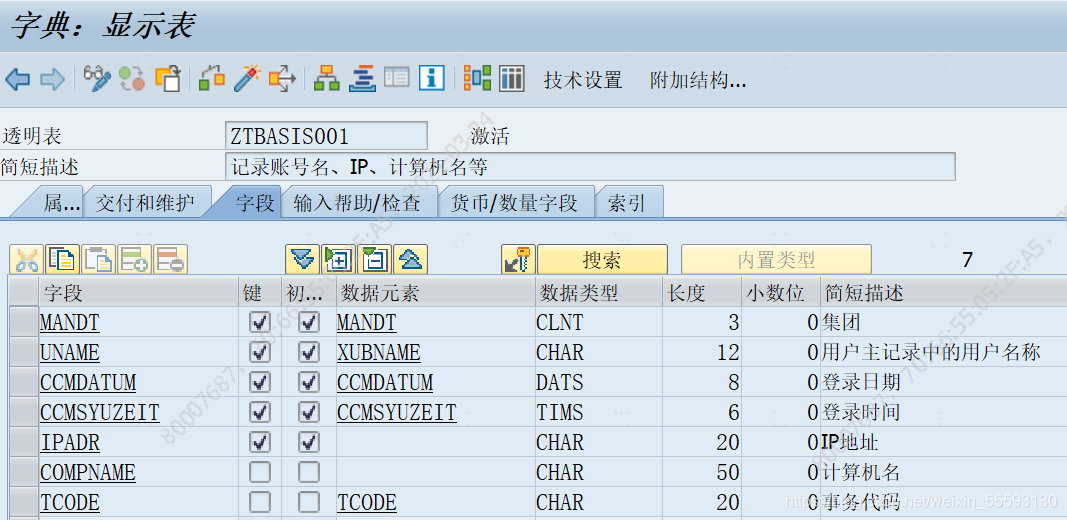Toggle the key checkbox for CCMSYUZEIT

(259, 412)
